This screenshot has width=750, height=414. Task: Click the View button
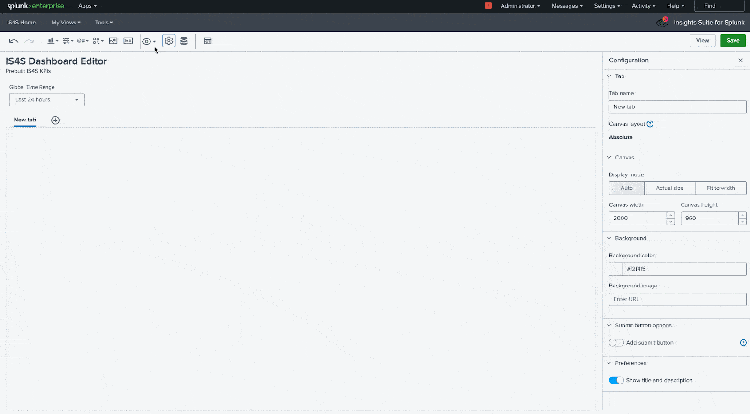pos(703,41)
